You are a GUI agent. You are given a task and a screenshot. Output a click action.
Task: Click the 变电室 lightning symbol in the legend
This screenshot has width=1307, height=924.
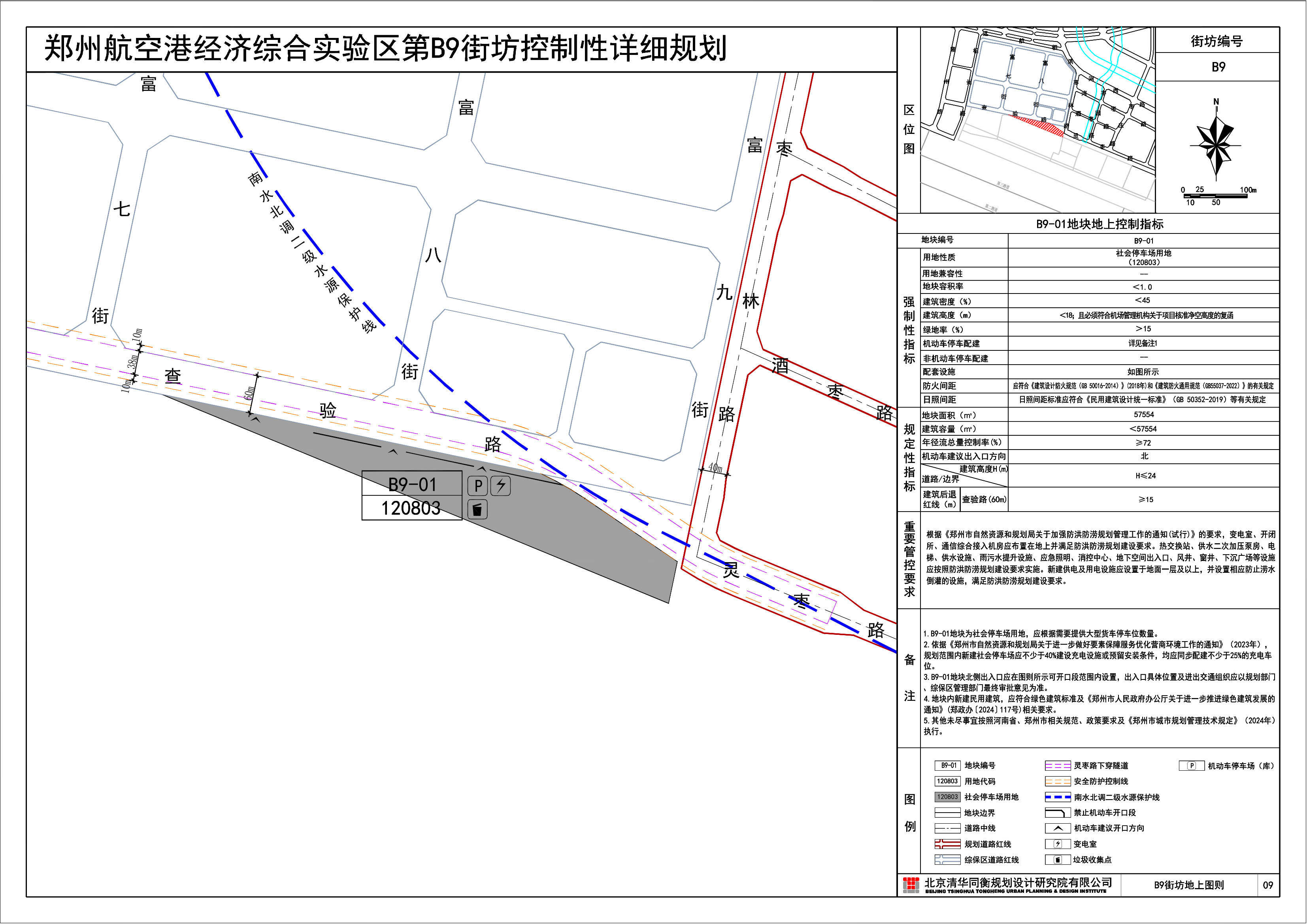click(x=1058, y=844)
